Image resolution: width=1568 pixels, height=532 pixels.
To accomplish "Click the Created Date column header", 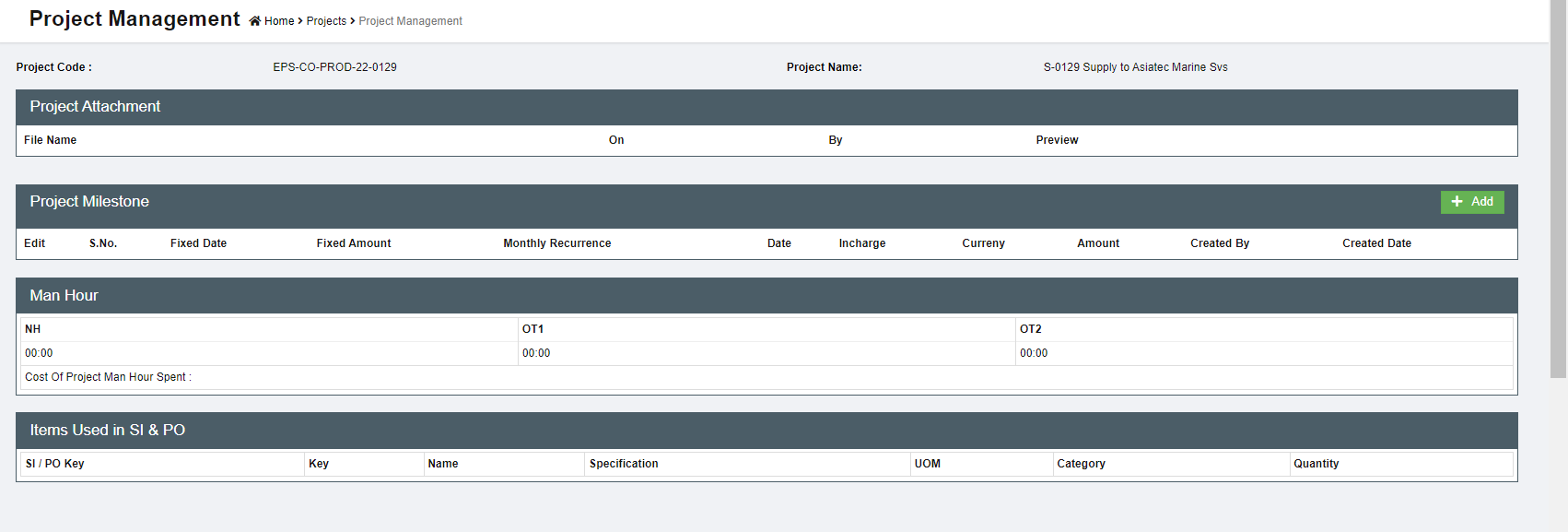I will pyautogui.click(x=1376, y=243).
